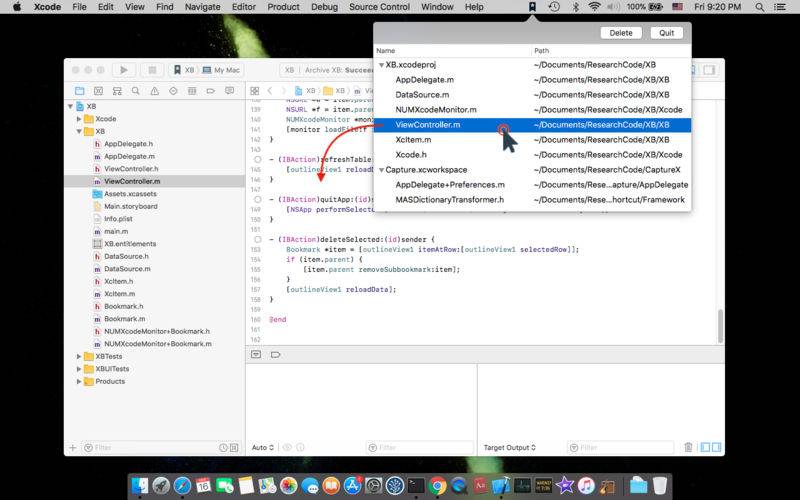The height and width of the screenshot is (500, 800).
Task: Show only the variables view pane
Action: click(705, 447)
